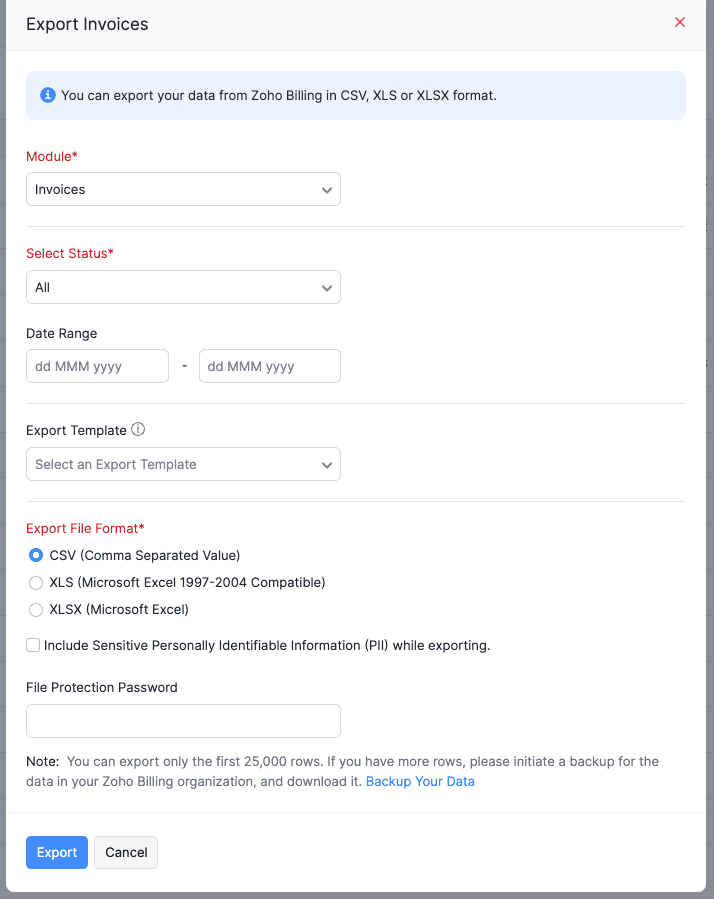The image size is (714, 899).
Task: Click the Export Template dropdown chevron
Action: pos(326,464)
